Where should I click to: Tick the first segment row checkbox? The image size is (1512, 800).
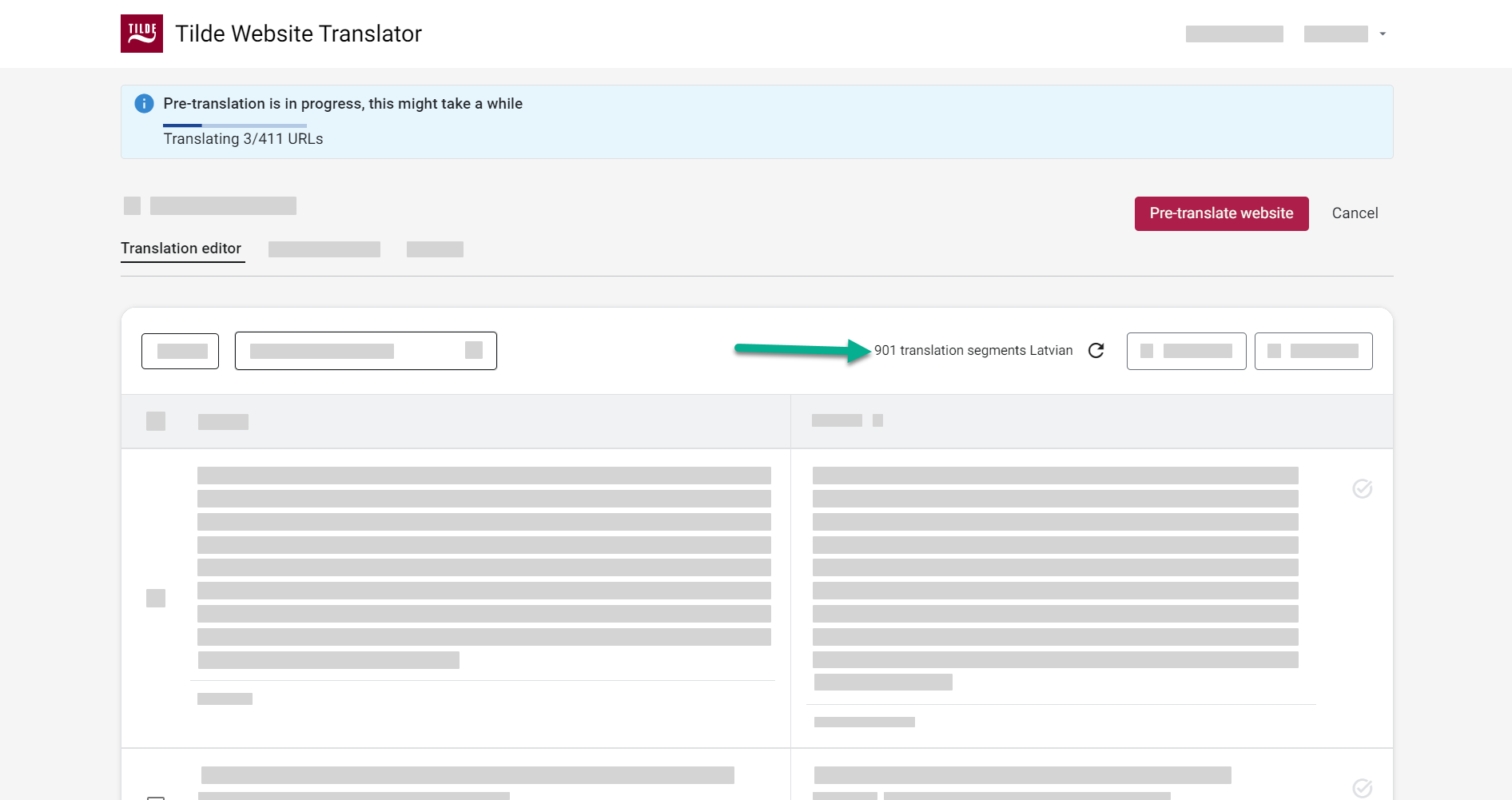click(x=156, y=598)
